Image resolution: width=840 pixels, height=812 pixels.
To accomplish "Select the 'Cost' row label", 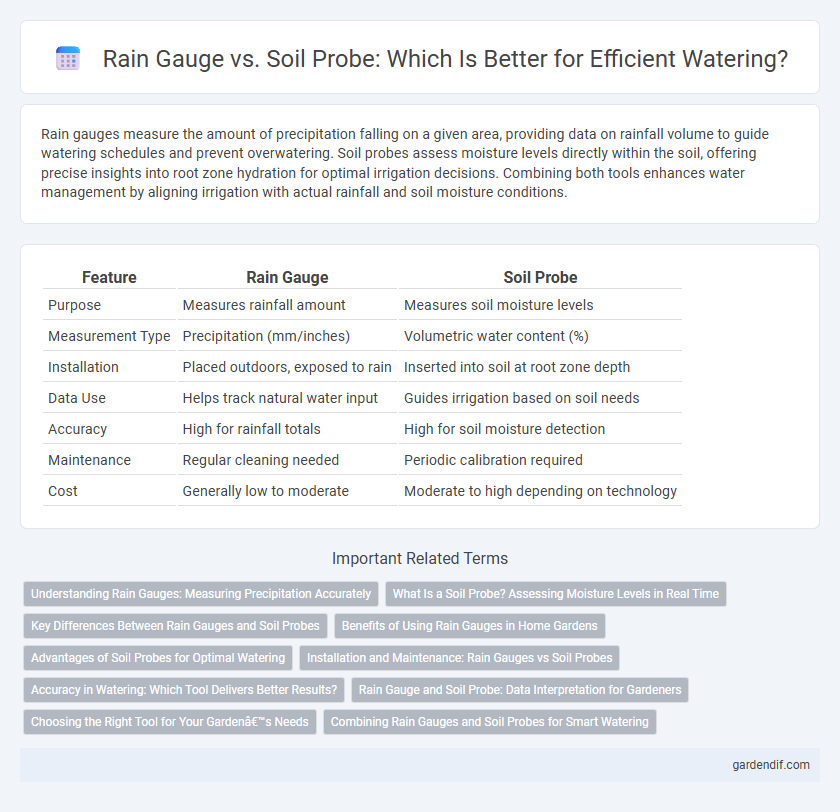I will click(x=63, y=491).
